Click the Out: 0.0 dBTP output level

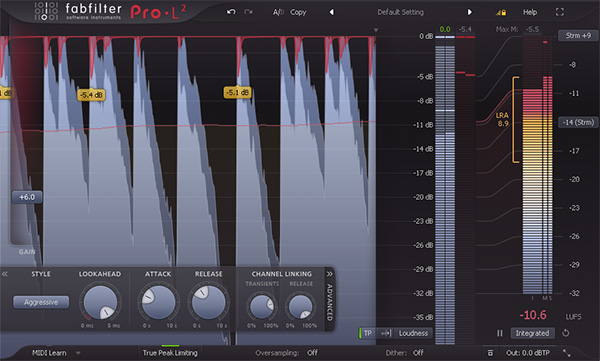click(528, 353)
